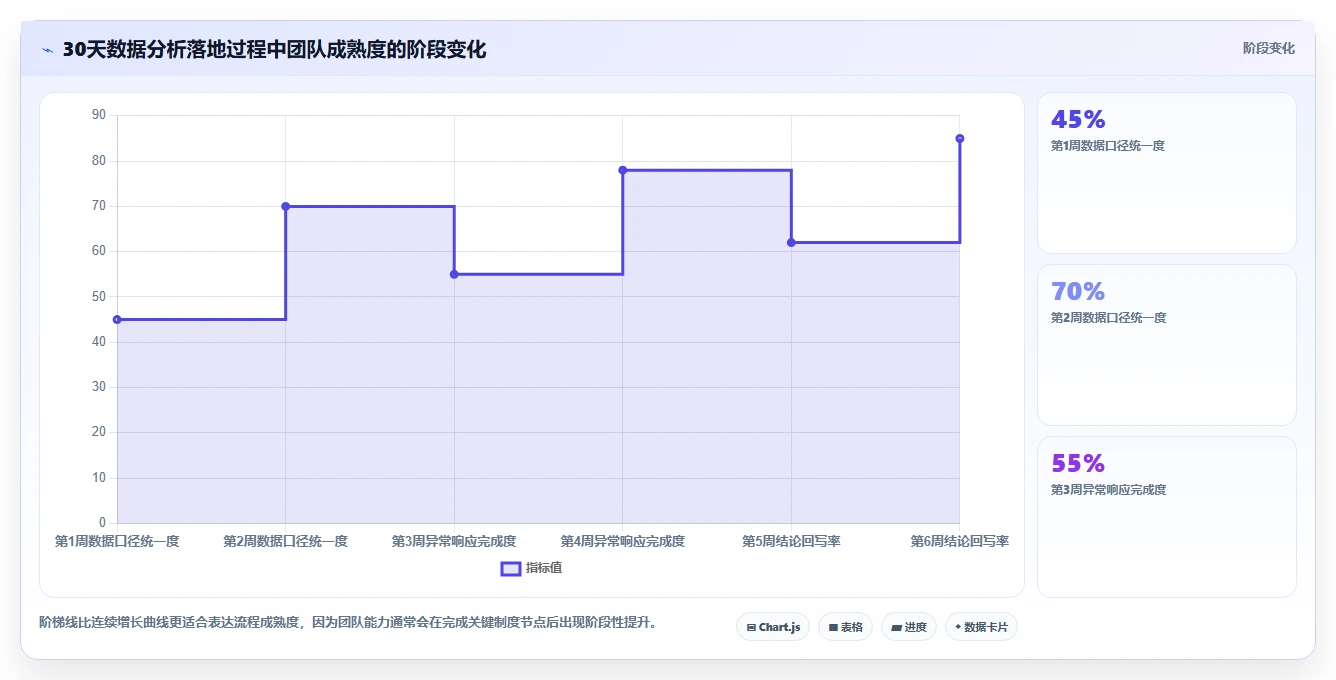The image size is (1336, 680).
Task: Click x-axis label 第4周异常响应完成度
Action: tap(622, 541)
